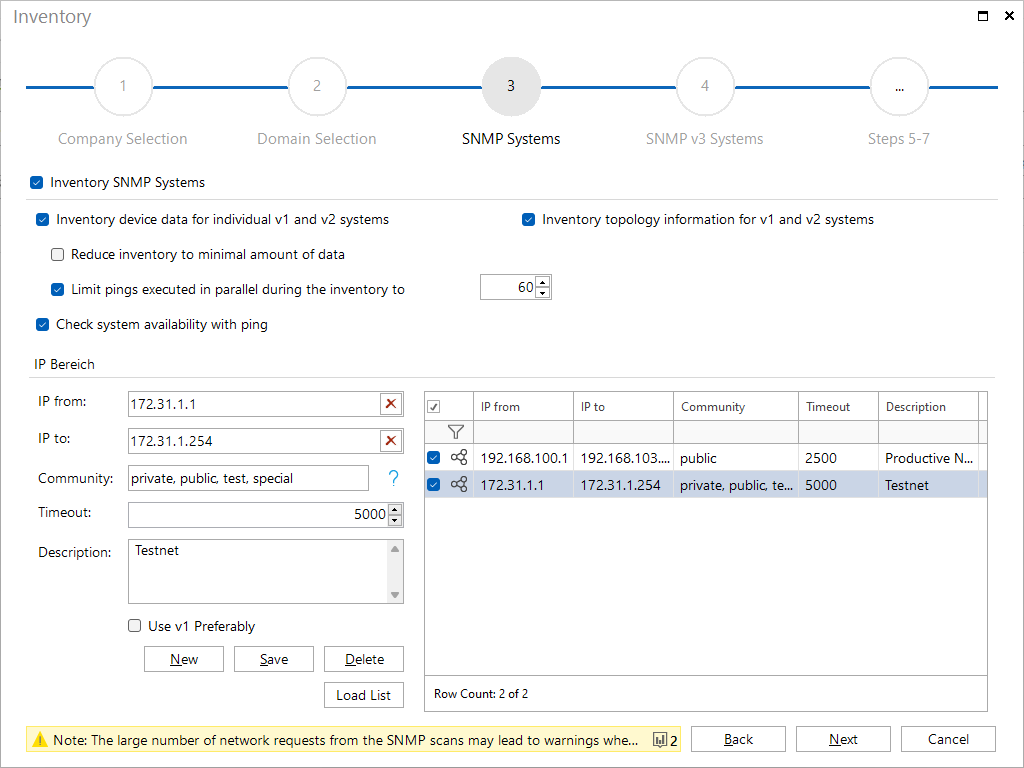The height and width of the screenshot is (768, 1024).
Task: Click the New button
Action: coord(184,659)
